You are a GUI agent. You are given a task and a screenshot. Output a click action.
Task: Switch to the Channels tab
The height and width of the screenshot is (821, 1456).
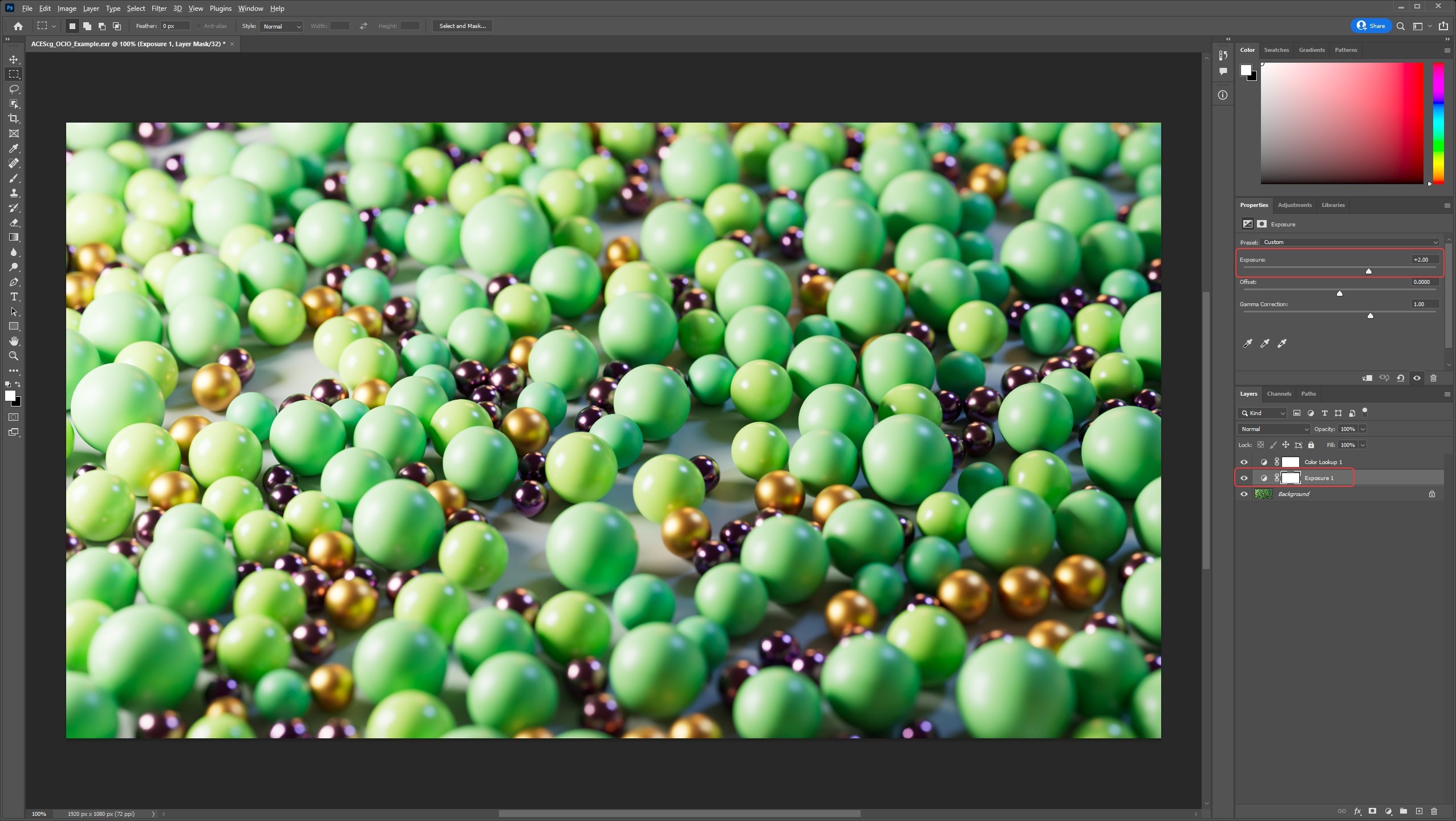click(1279, 394)
